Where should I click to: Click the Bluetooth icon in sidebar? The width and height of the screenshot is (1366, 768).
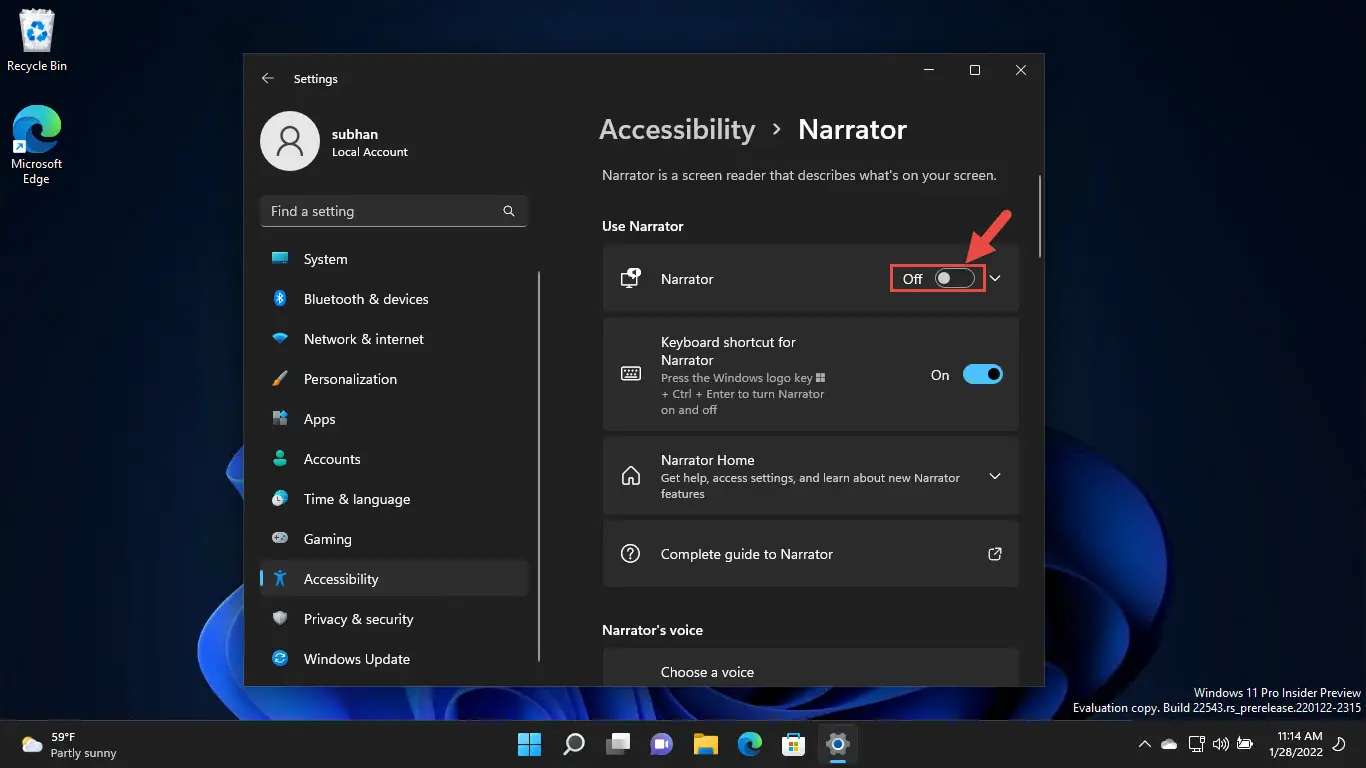click(281, 299)
